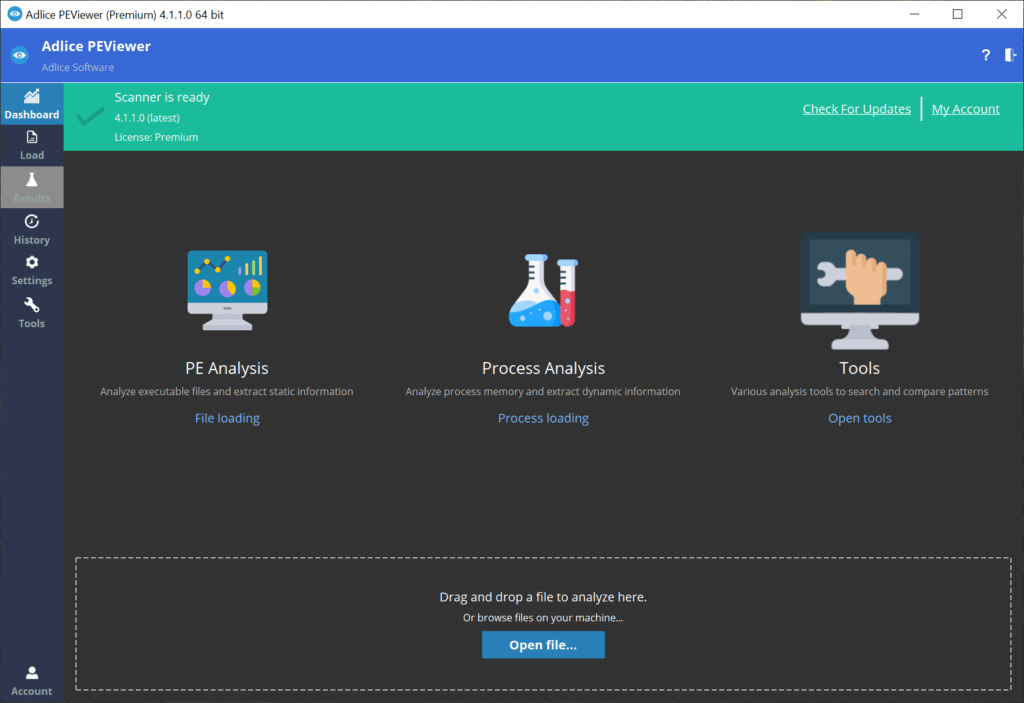Click the Process Analysis flask image
The height and width of the screenshot is (703, 1024).
point(543,290)
